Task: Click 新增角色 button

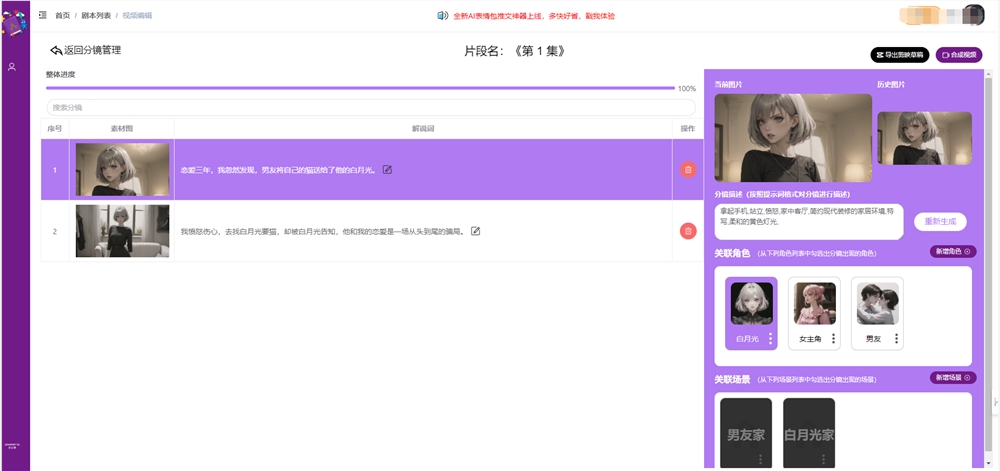Action: coord(953,252)
